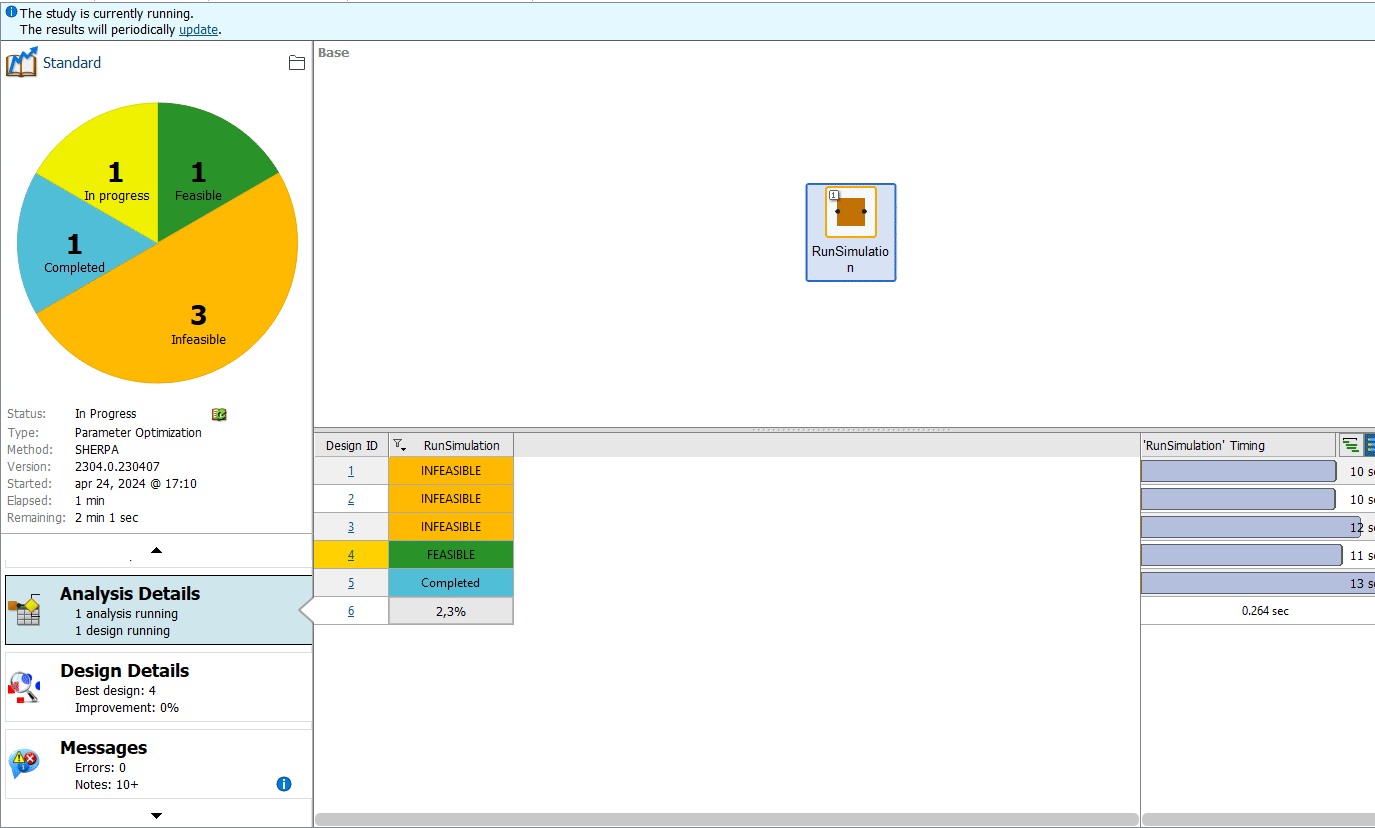Click the folder icon beside Standard
1375x828 pixels.
click(x=296, y=63)
